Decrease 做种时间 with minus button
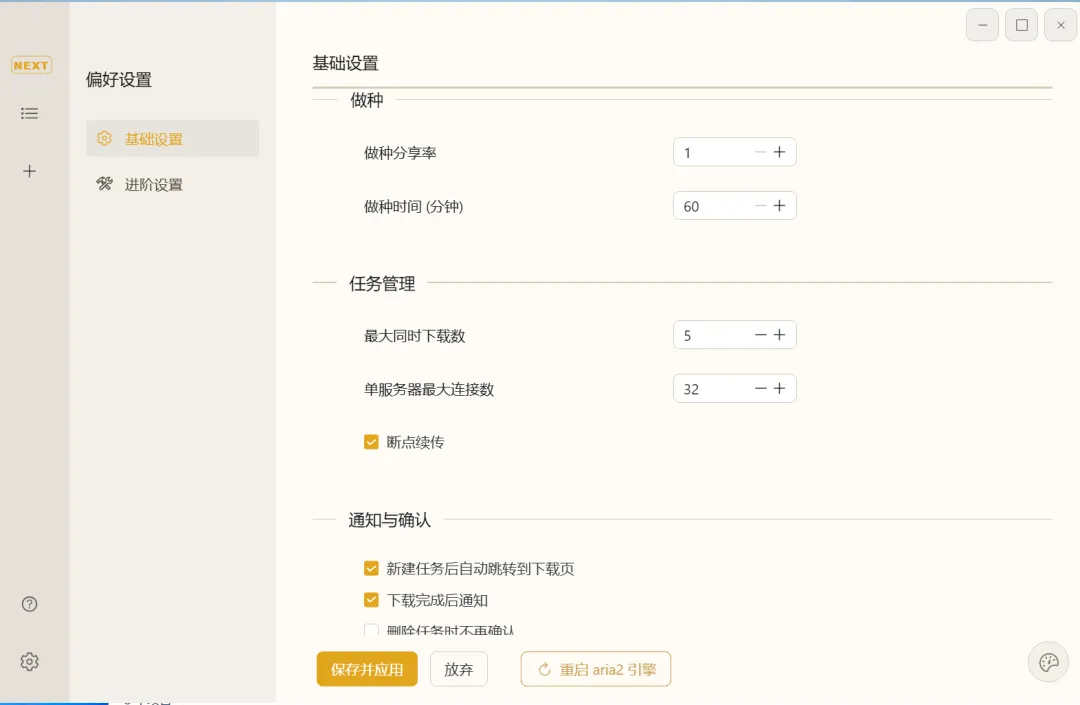1080x705 pixels. pyautogui.click(x=761, y=206)
